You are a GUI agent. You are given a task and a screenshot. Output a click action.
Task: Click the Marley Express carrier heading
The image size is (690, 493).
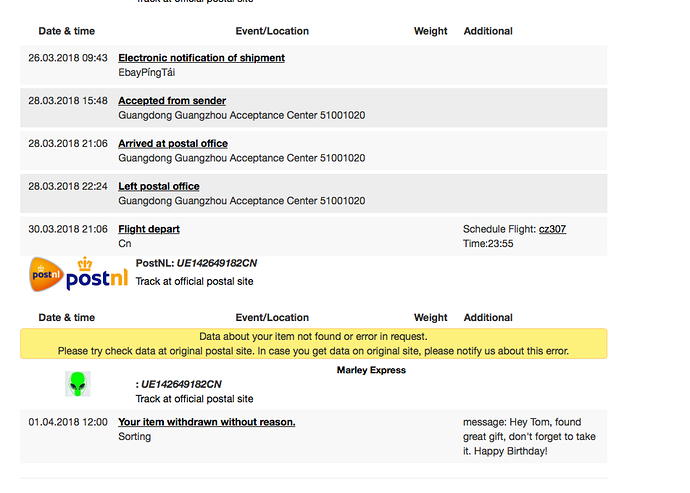371,370
